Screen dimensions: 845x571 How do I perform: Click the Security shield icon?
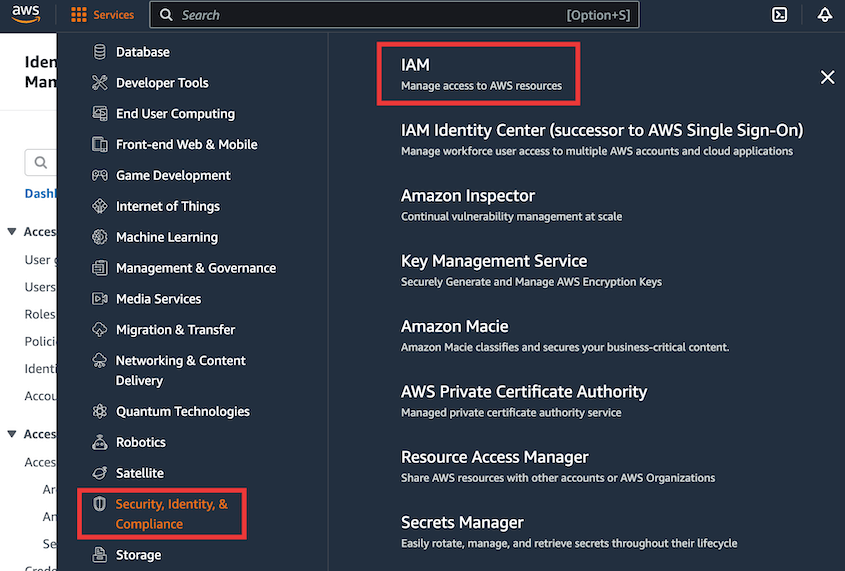[x=100, y=504]
